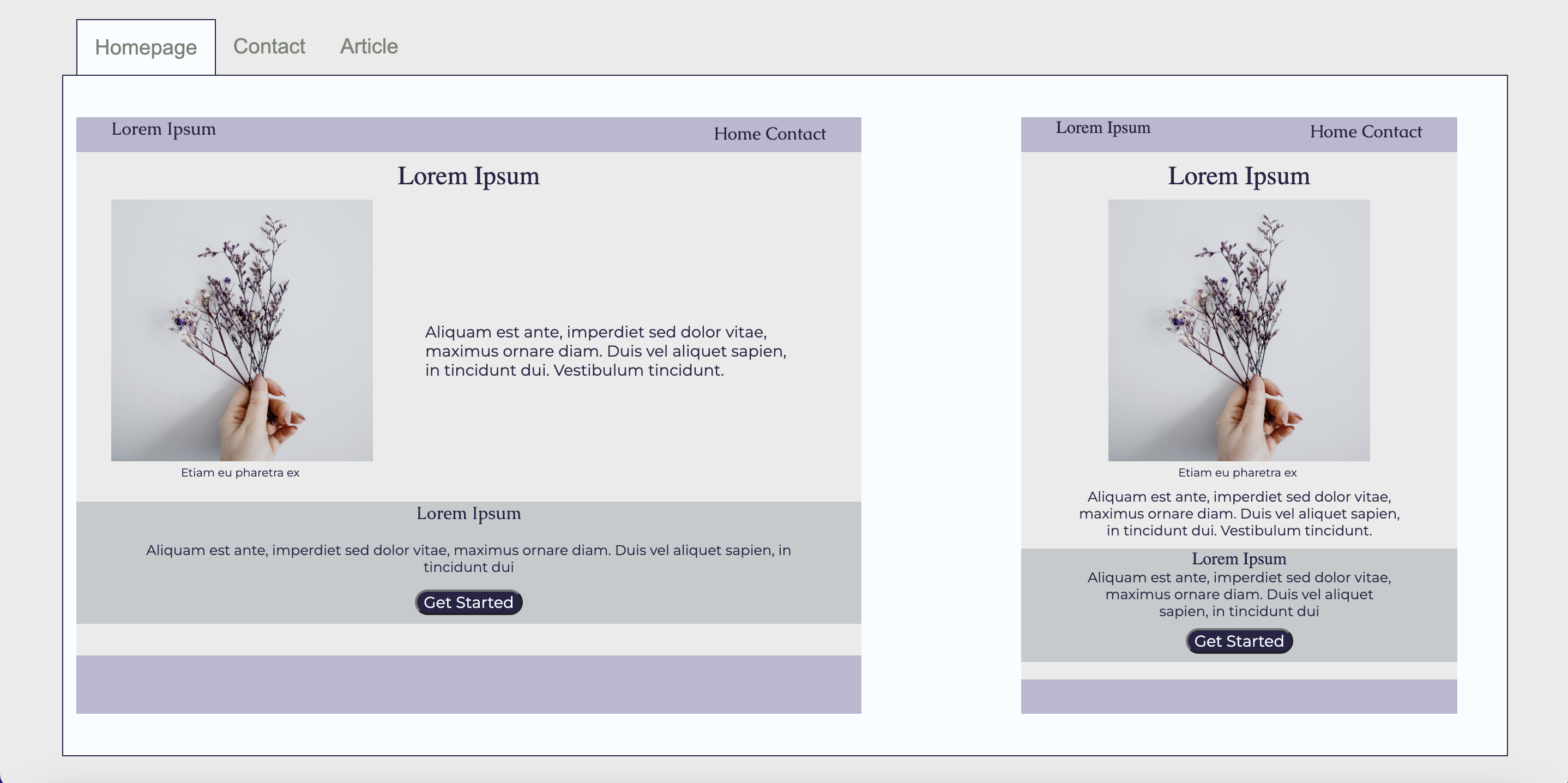Select the Lorem Ipsum logo in mobile header
1568x783 pixels.
pos(1103,127)
